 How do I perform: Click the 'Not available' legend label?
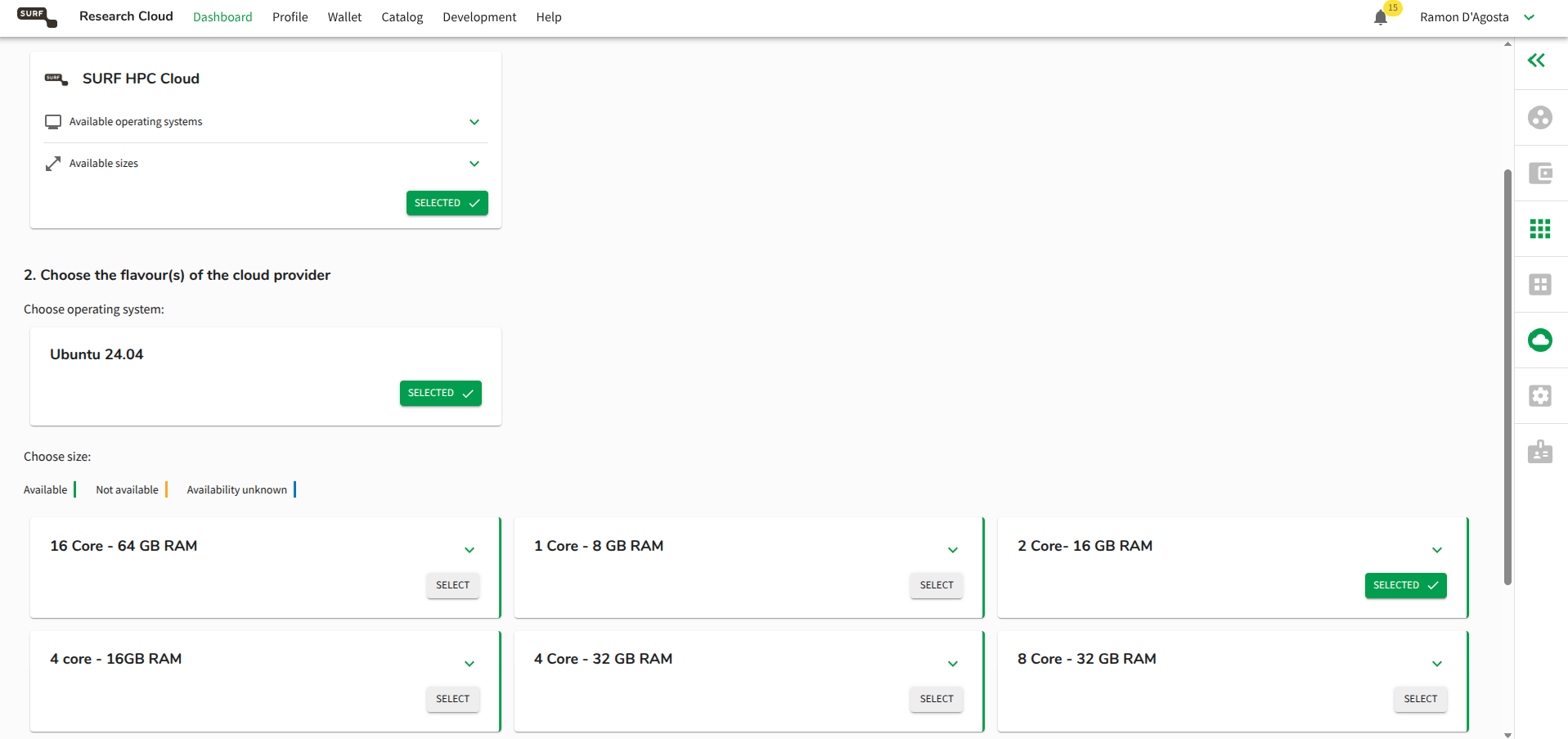(x=127, y=490)
